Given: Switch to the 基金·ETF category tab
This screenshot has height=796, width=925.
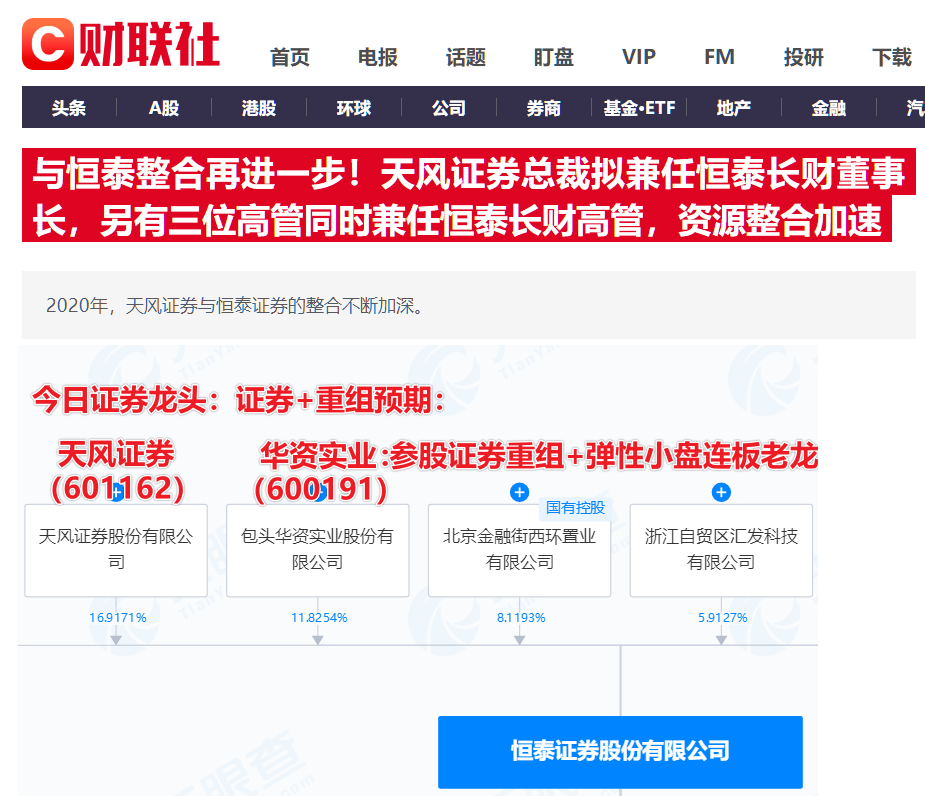Looking at the screenshot, I should pos(639,107).
